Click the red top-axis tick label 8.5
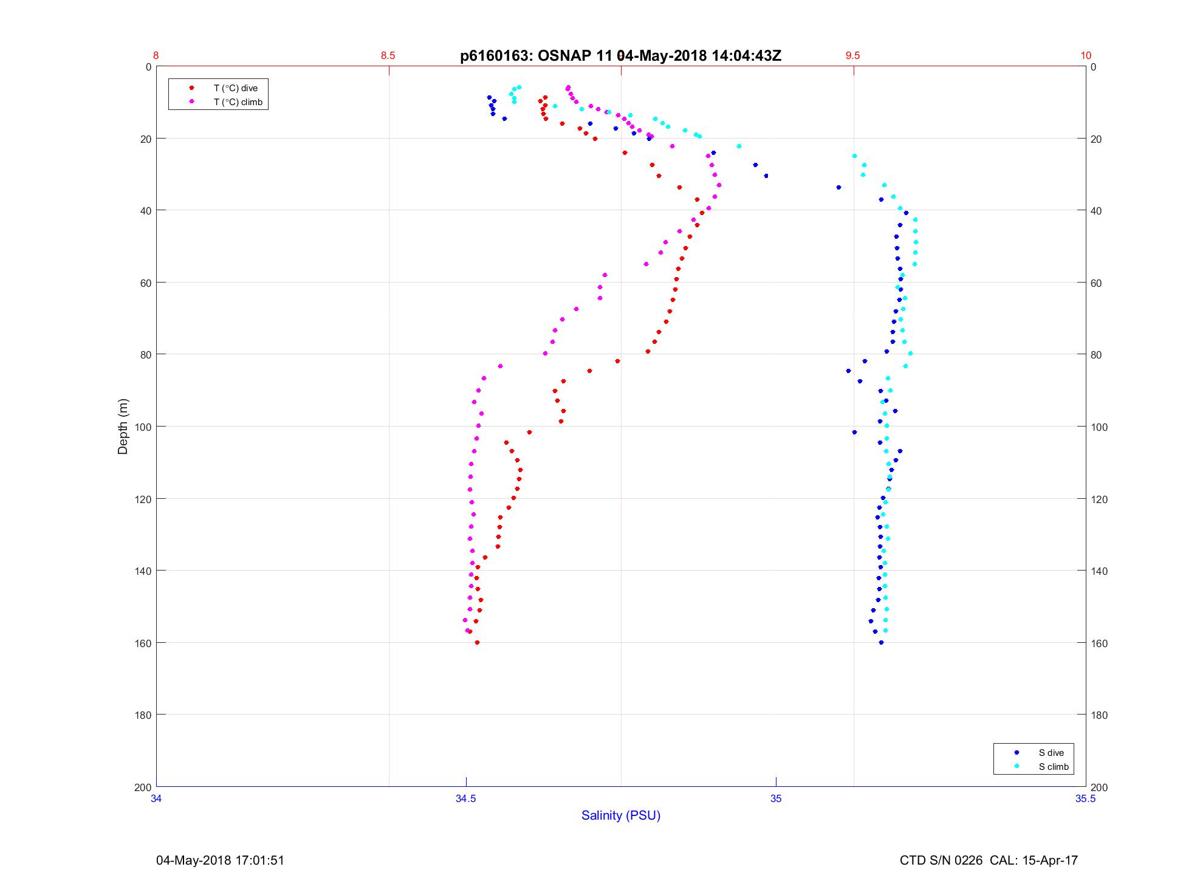Screen dimensions: 1200x885 (388, 56)
